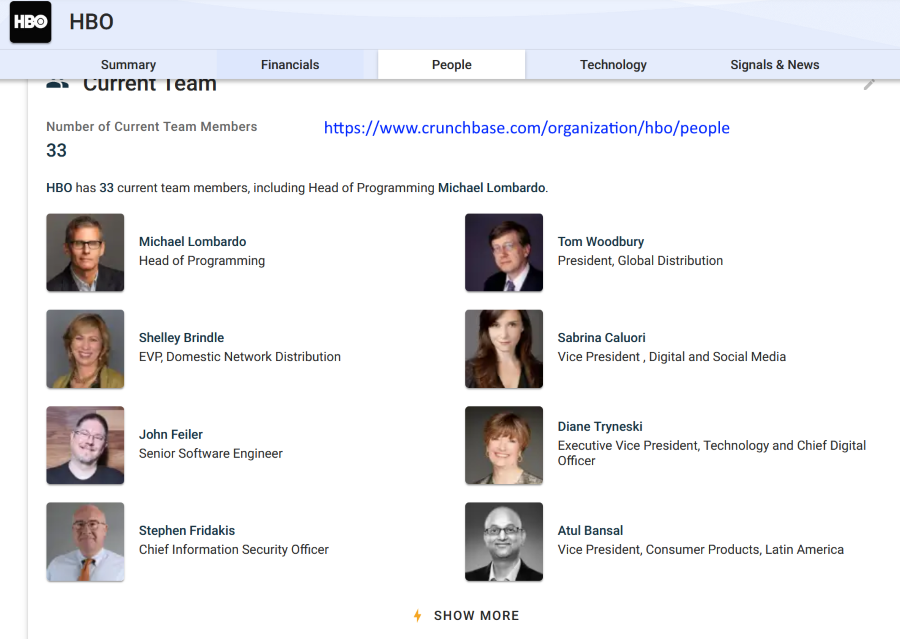Image resolution: width=900 pixels, height=639 pixels.
Task: Click Stephen Fridakis's photo
Action: pyautogui.click(x=85, y=542)
